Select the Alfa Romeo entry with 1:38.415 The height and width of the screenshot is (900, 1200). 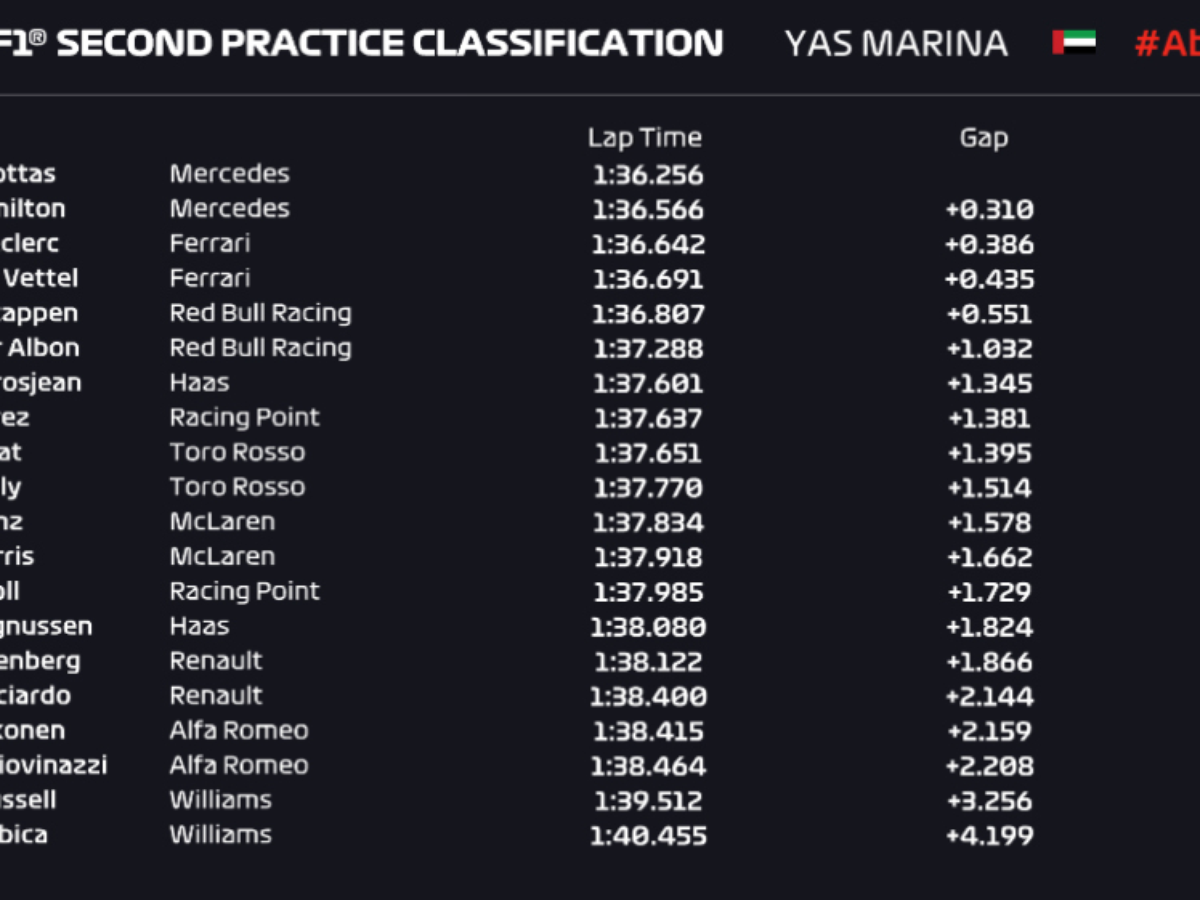coord(239,730)
